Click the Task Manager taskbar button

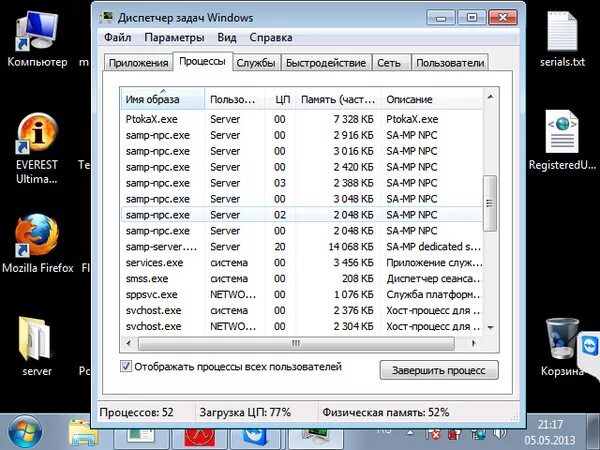(x=315, y=438)
